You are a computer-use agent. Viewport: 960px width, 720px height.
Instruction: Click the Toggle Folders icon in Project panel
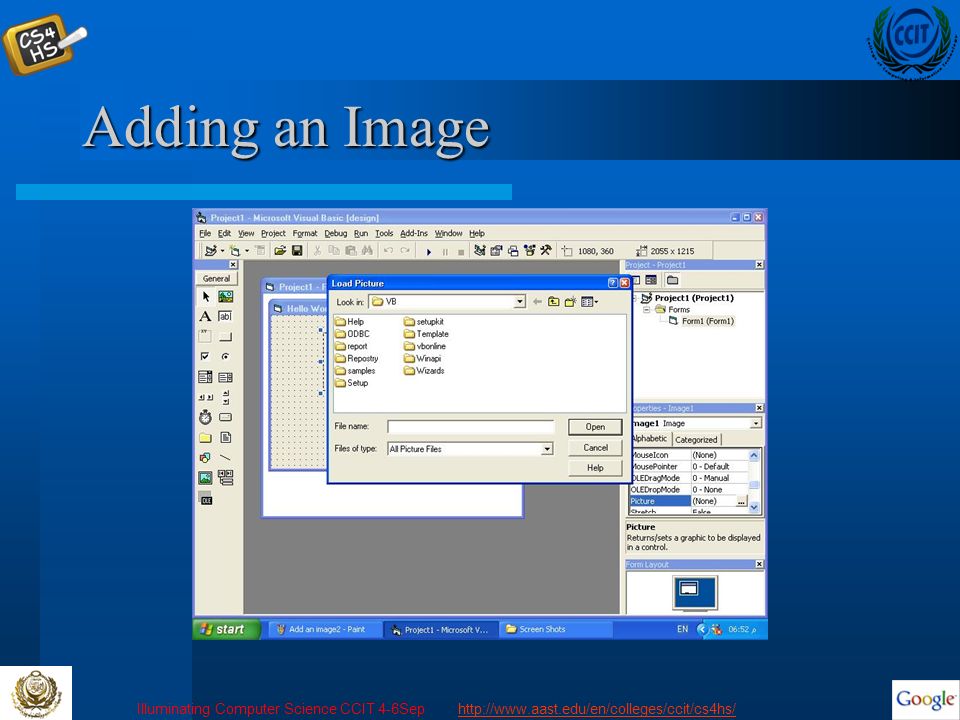(673, 280)
